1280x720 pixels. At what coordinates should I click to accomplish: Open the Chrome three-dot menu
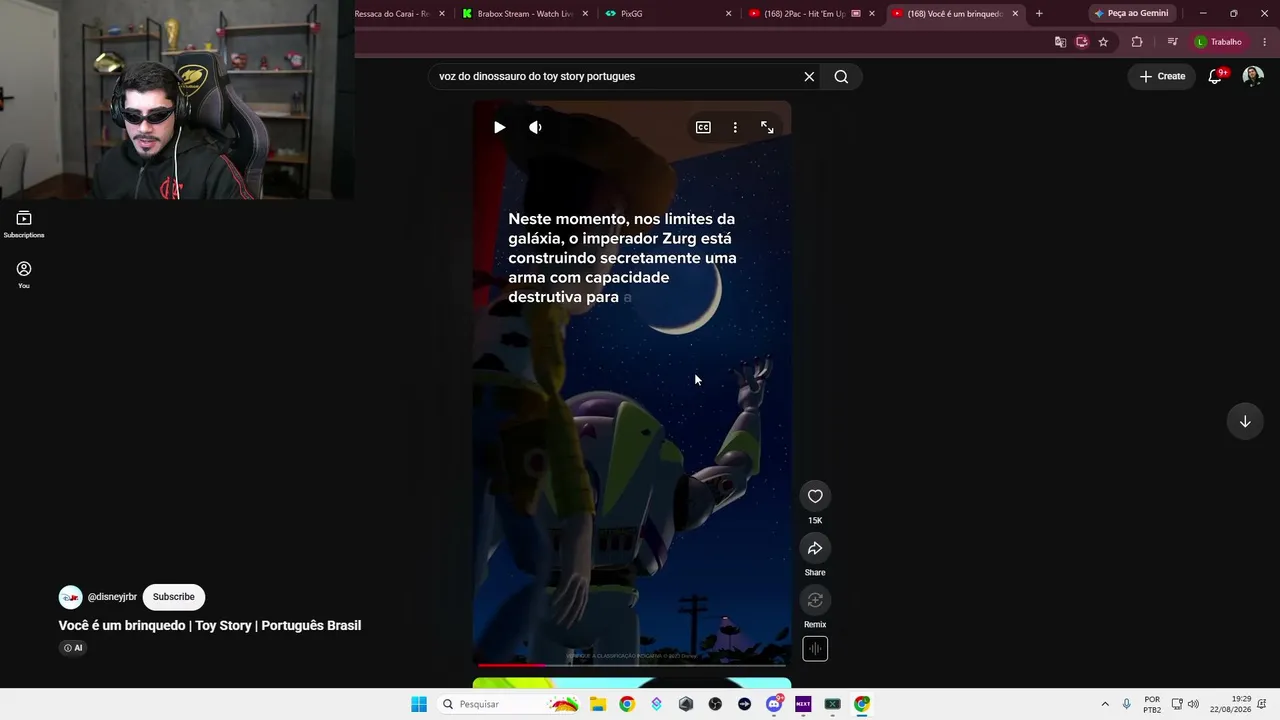pyautogui.click(x=1265, y=42)
